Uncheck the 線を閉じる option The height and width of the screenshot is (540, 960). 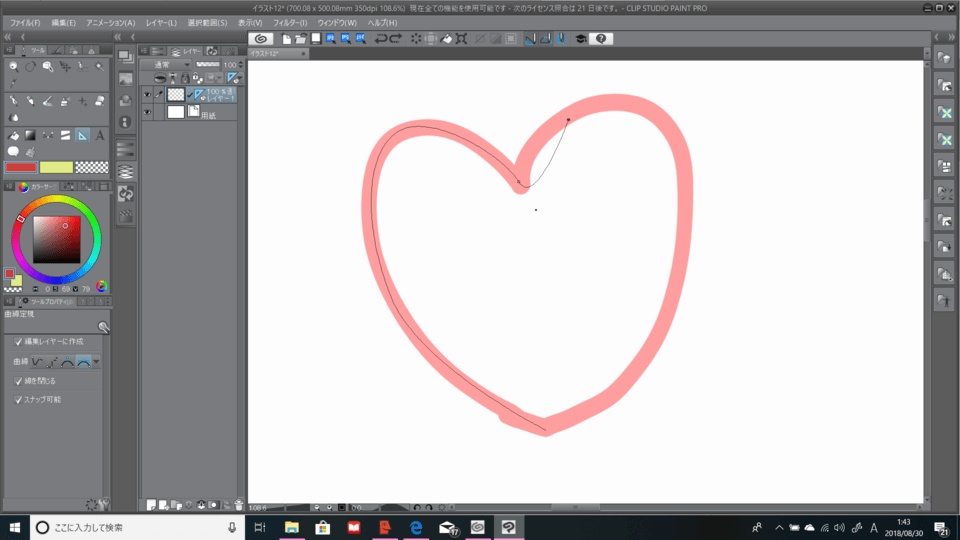point(19,381)
